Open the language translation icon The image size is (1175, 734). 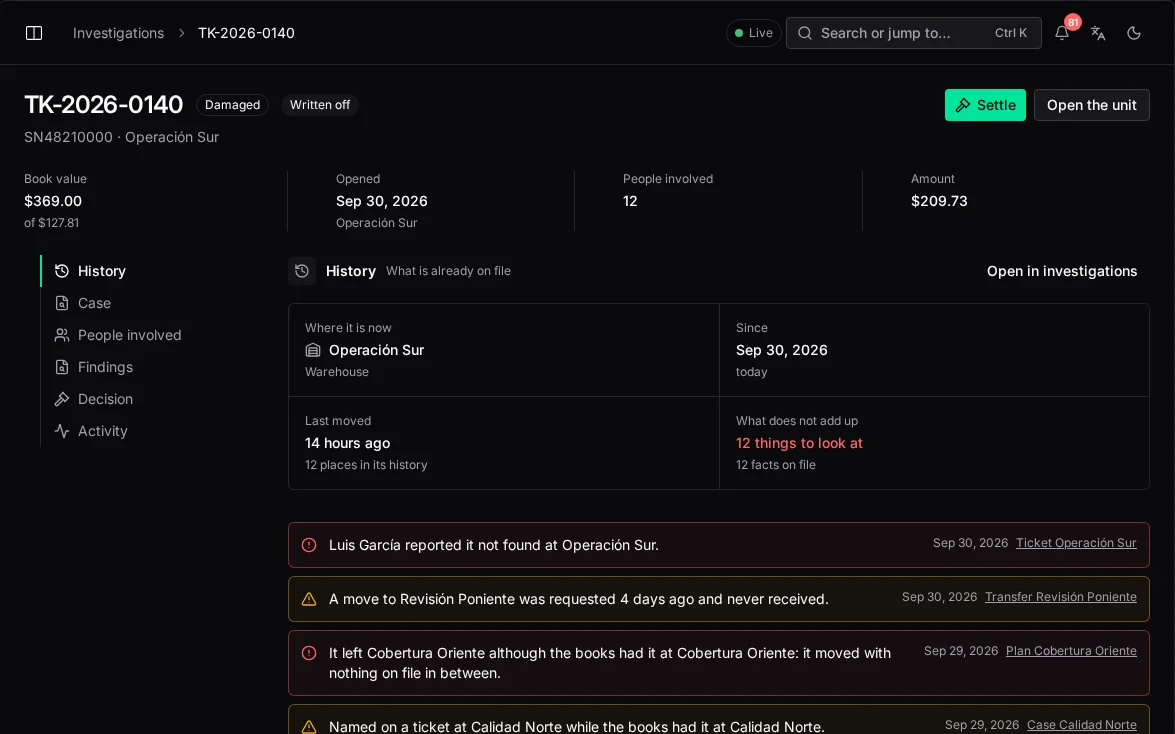pyautogui.click(x=1098, y=33)
